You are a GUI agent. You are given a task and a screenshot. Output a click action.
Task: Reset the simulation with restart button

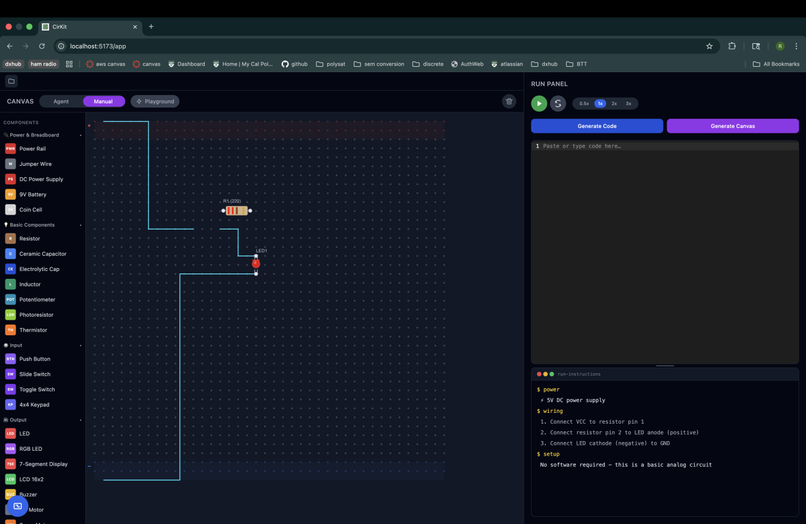[558, 103]
